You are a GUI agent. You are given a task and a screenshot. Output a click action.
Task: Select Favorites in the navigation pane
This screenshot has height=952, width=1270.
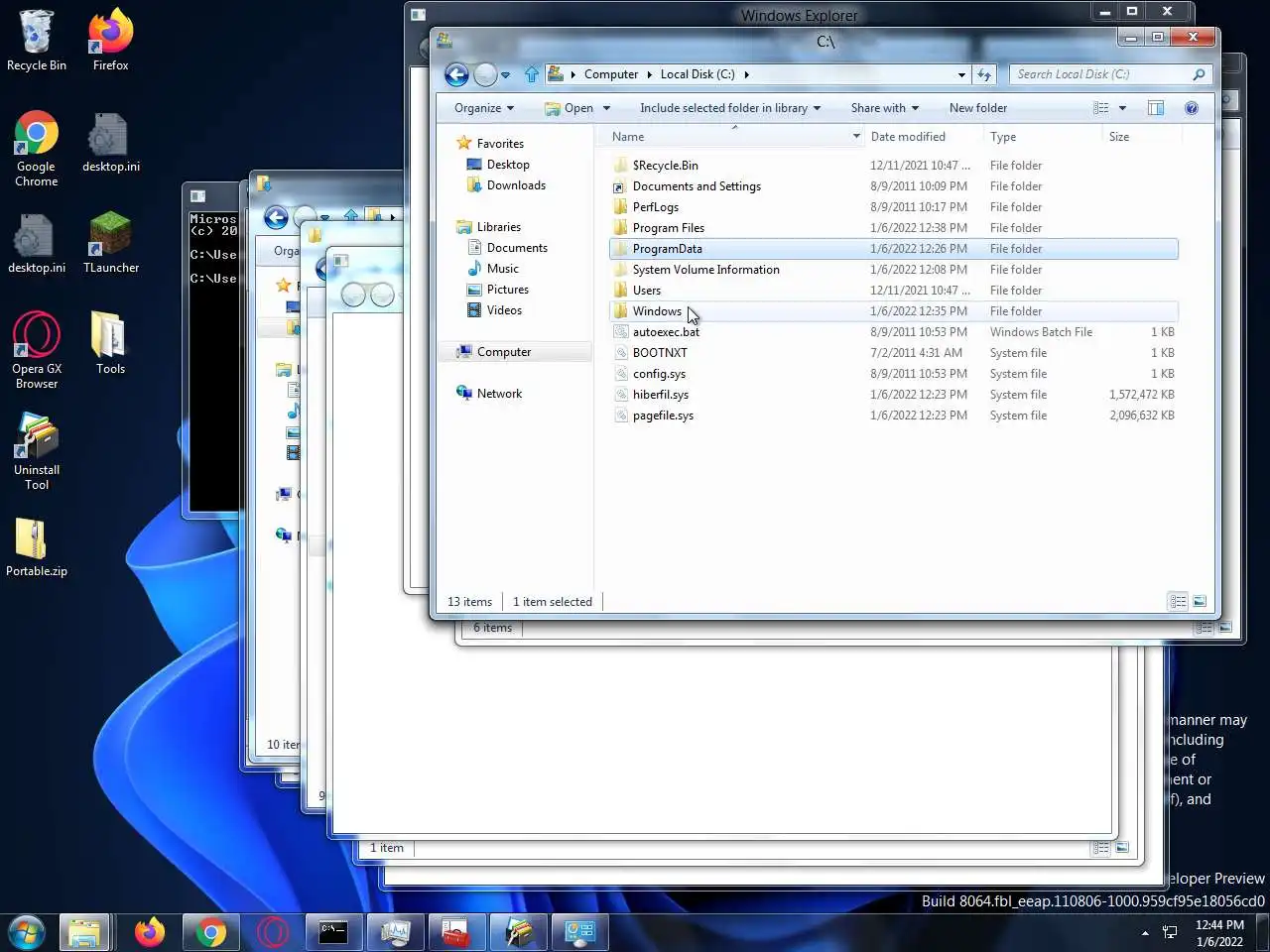pos(500,144)
